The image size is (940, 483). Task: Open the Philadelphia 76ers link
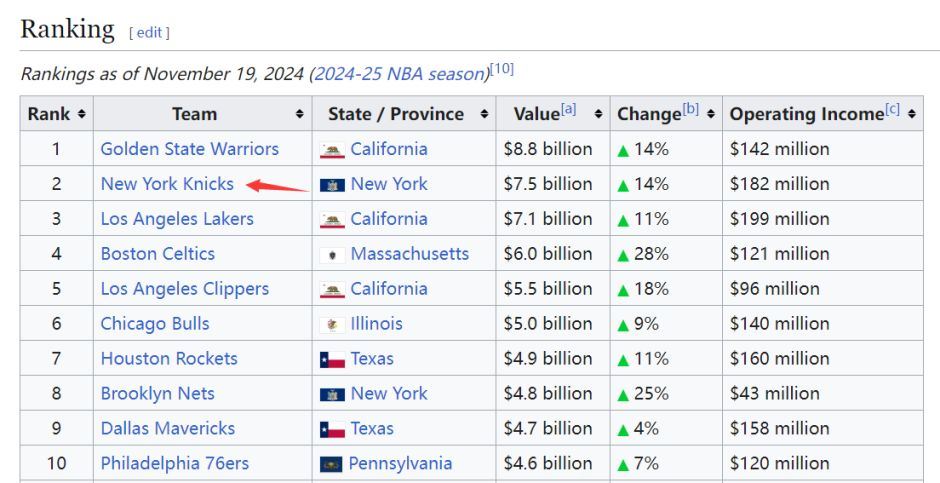tap(174, 463)
